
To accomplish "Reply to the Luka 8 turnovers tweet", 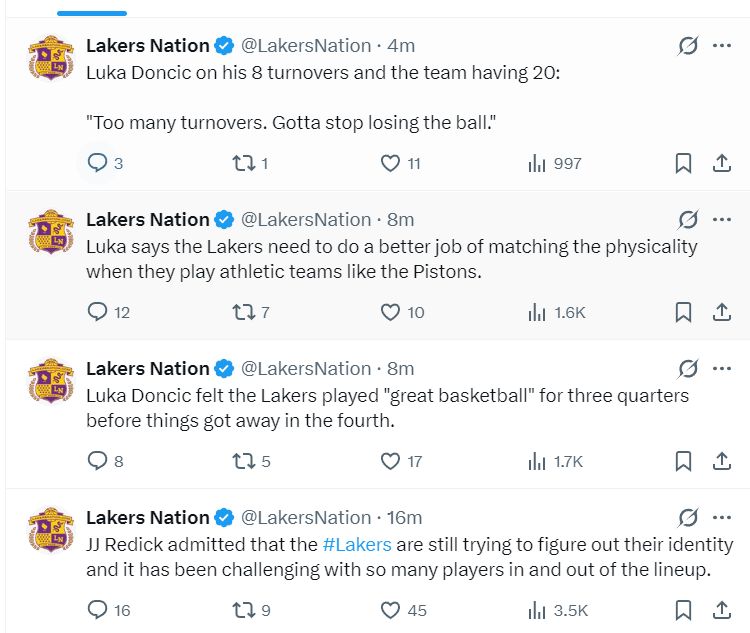I will pyautogui.click(x=97, y=163).
